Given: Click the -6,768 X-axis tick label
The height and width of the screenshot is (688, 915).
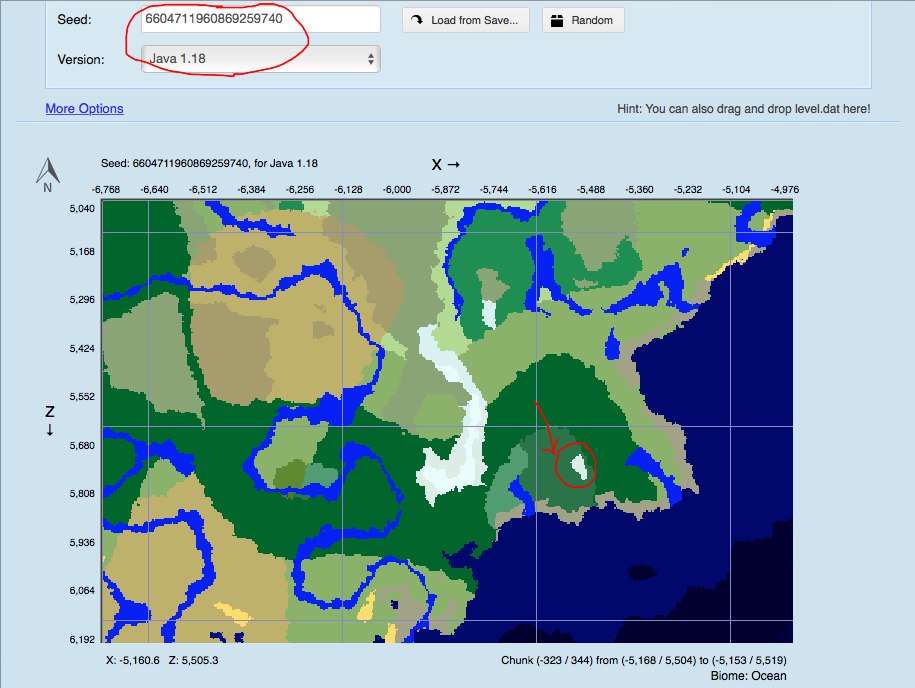Looking at the screenshot, I should click(x=106, y=190).
